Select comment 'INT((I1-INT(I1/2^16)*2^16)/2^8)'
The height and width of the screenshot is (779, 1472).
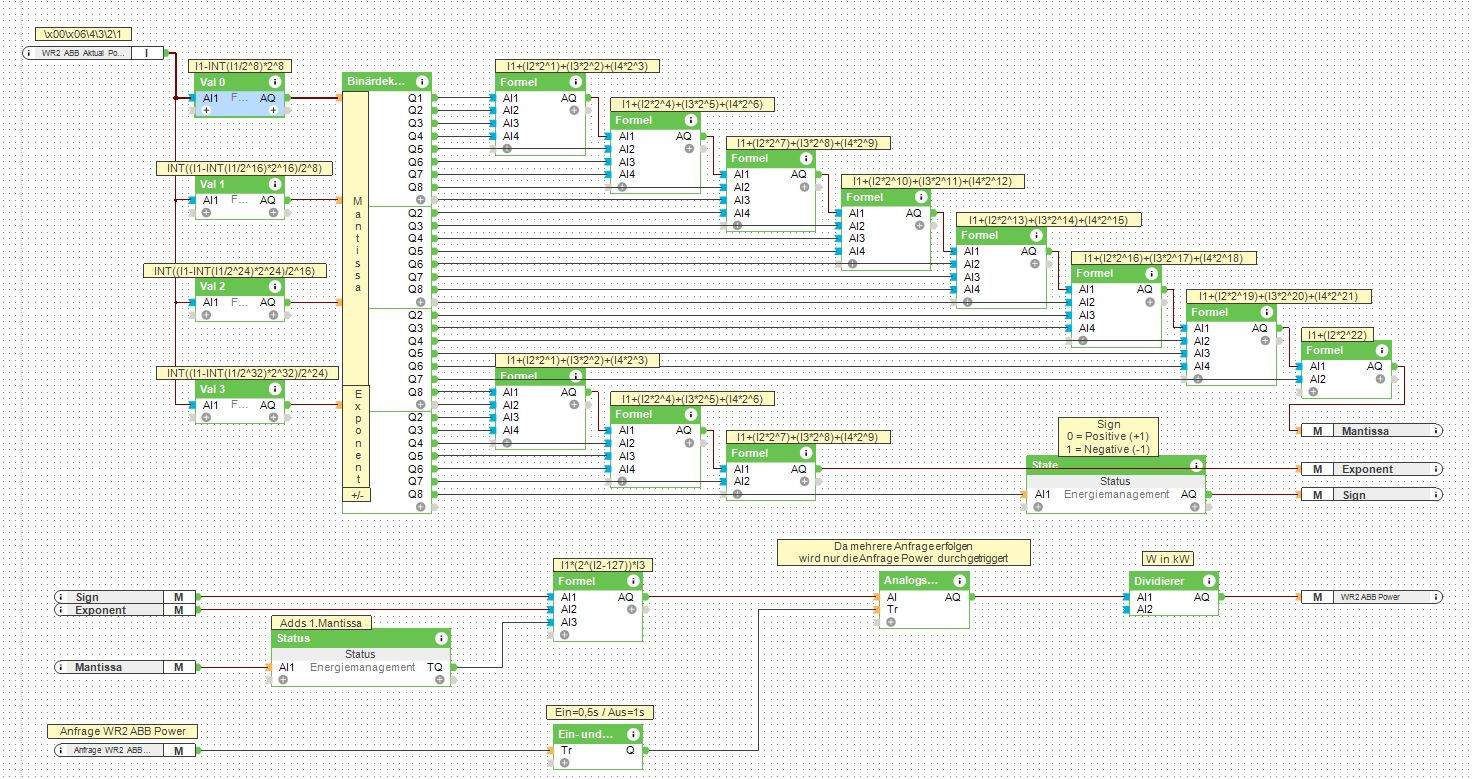pyautogui.click(x=245, y=168)
